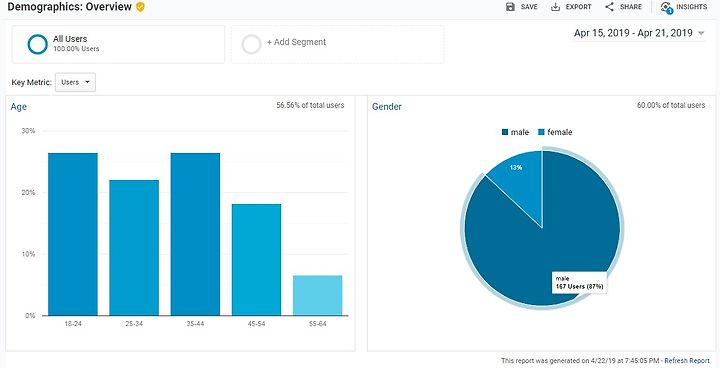Open the Insights icon with badge

pyautogui.click(x=666, y=8)
